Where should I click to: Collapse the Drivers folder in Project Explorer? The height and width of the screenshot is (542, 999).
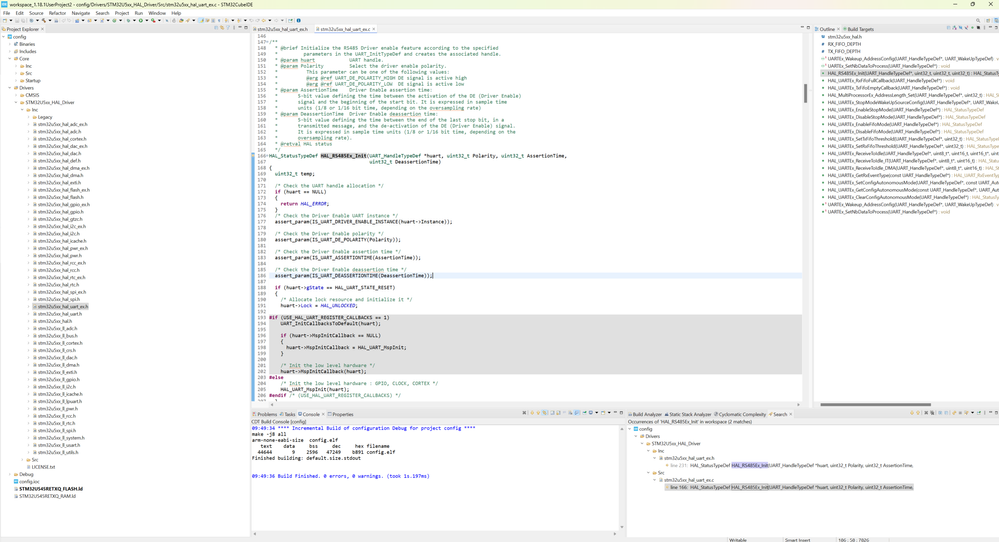[x=10, y=88]
